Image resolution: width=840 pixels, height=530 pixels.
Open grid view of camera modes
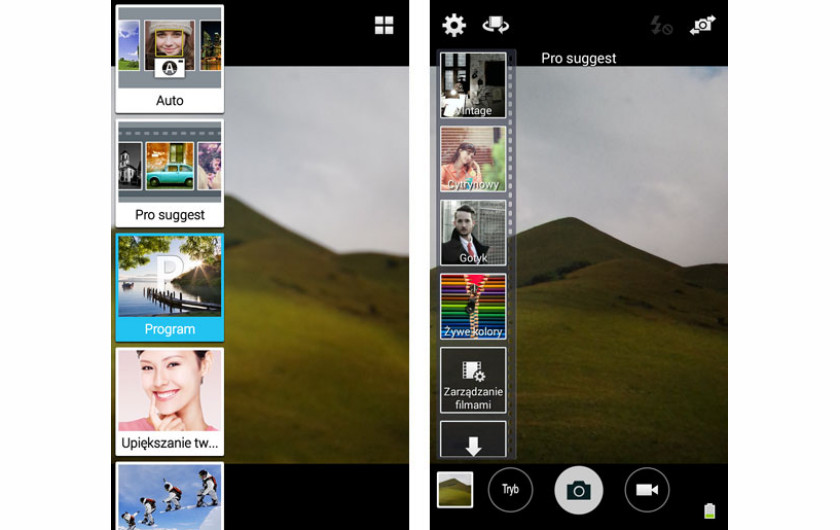coord(384,25)
